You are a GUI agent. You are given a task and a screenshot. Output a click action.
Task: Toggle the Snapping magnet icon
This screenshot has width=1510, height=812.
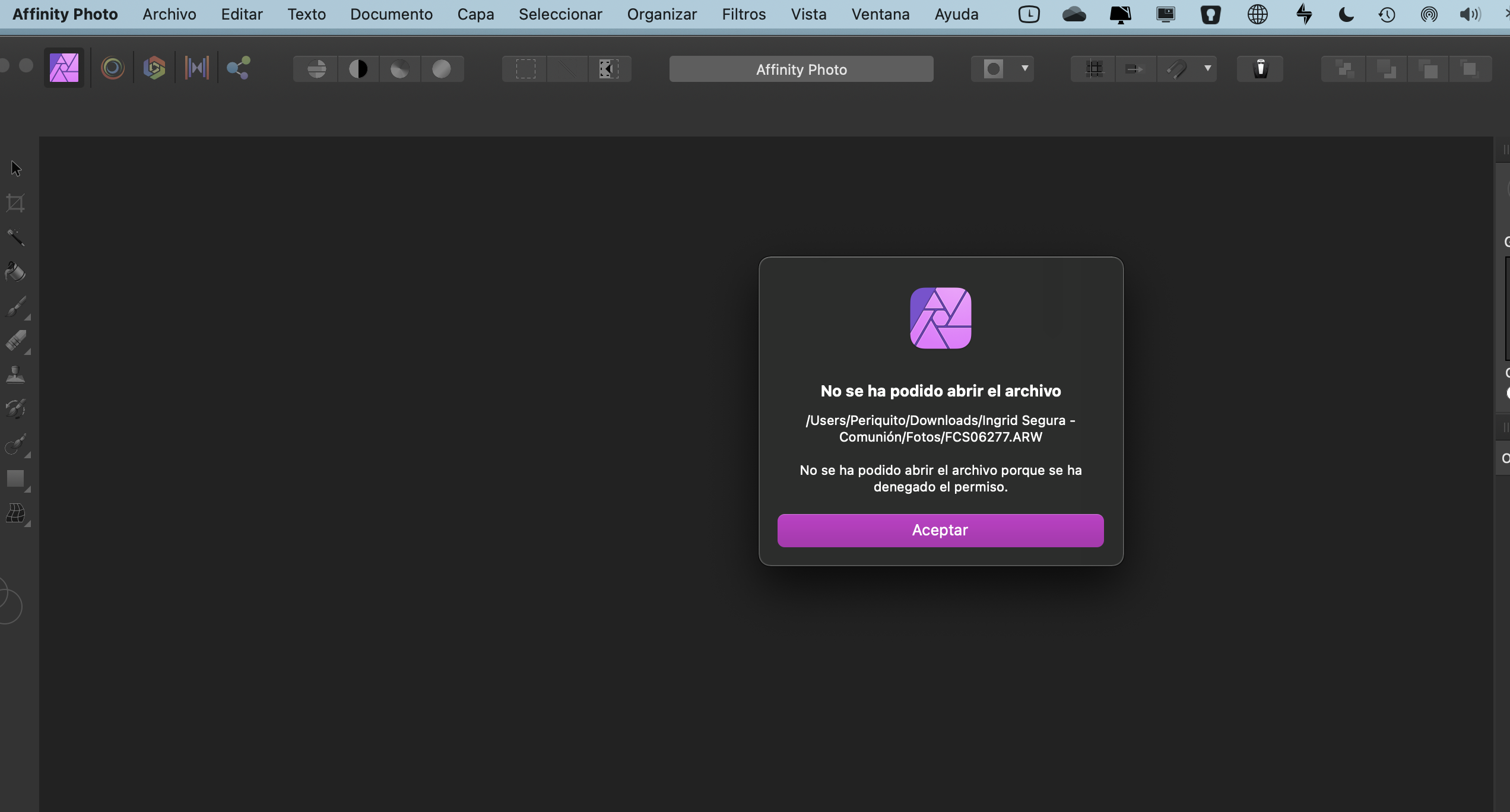pyautogui.click(x=1177, y=69)
